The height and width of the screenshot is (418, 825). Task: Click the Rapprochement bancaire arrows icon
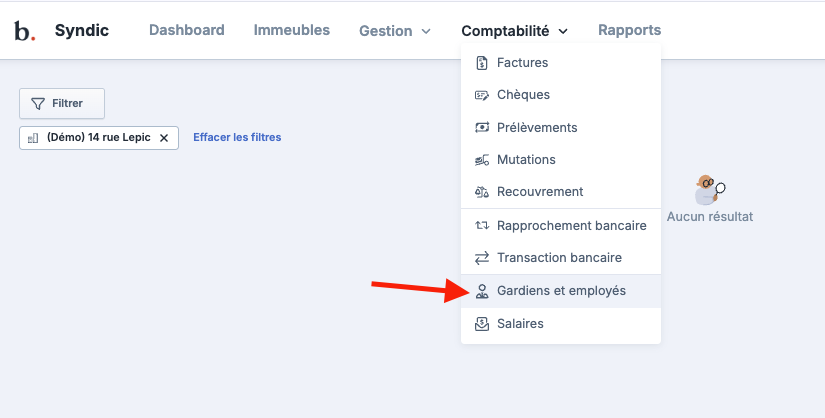pyautogui.click(x=481, y=225)
